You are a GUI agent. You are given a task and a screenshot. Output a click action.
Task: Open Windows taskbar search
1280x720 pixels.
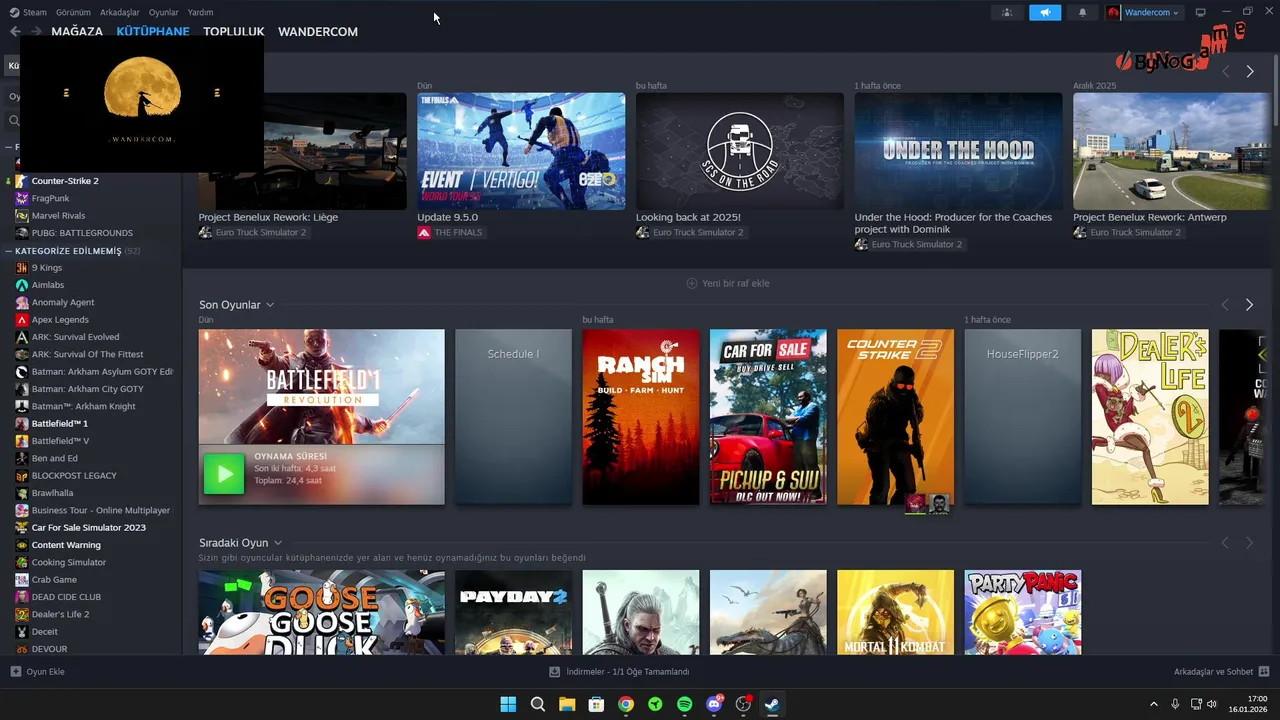(537, 704)
